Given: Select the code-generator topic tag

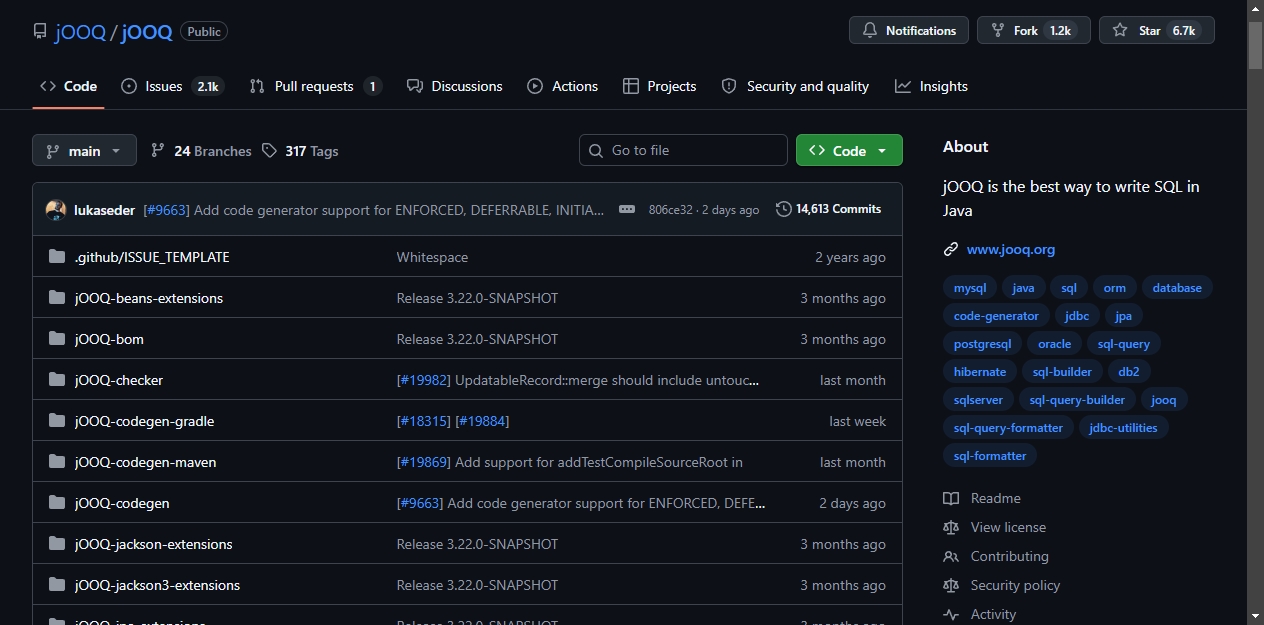Looking at the screenshot, I should (x=996, y=316).
